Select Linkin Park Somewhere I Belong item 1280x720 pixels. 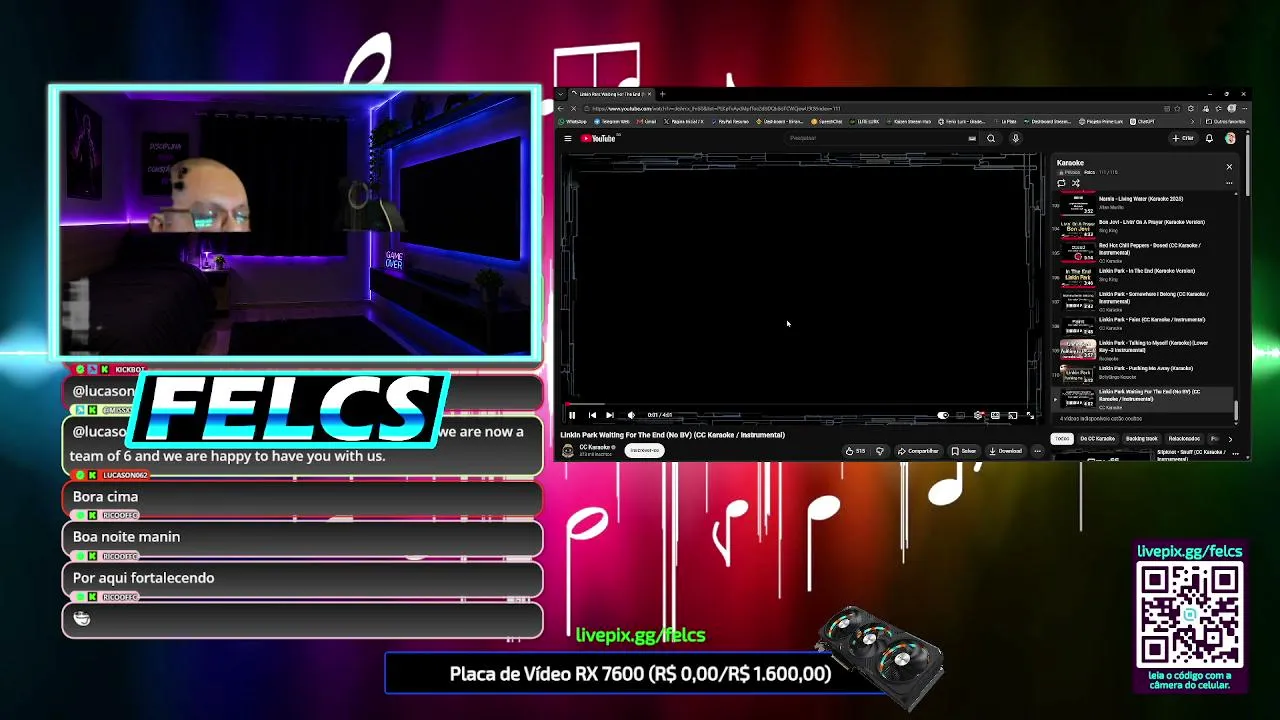point(1141,300)
